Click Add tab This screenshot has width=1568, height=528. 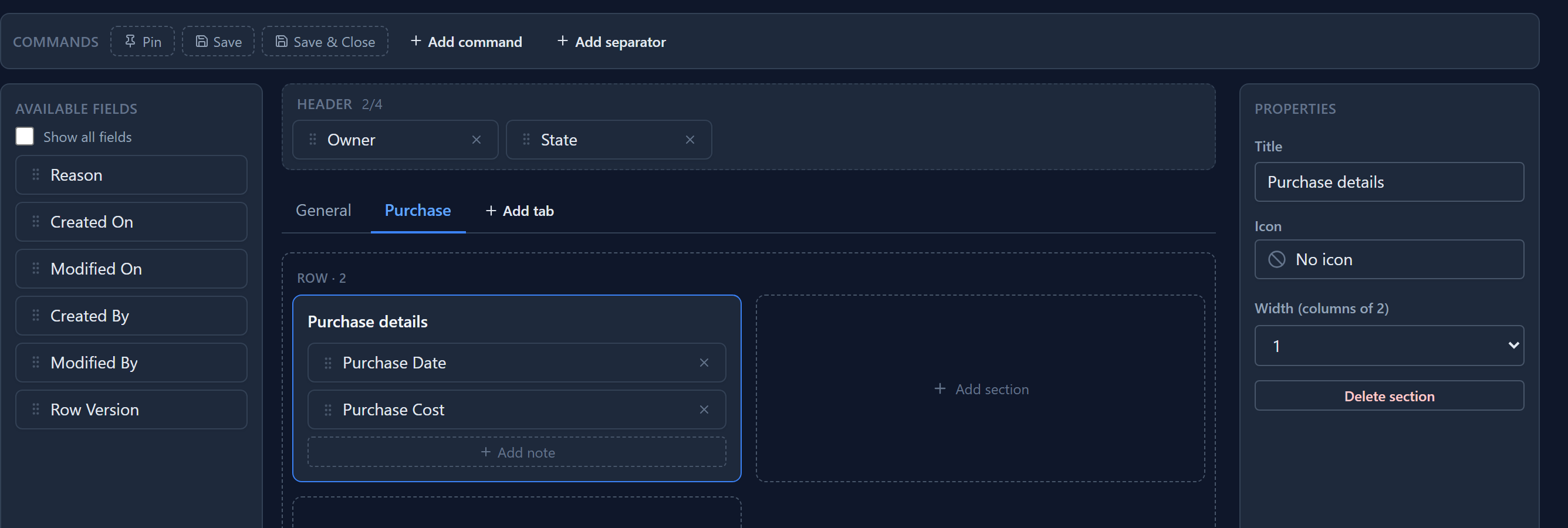point(520,211)
